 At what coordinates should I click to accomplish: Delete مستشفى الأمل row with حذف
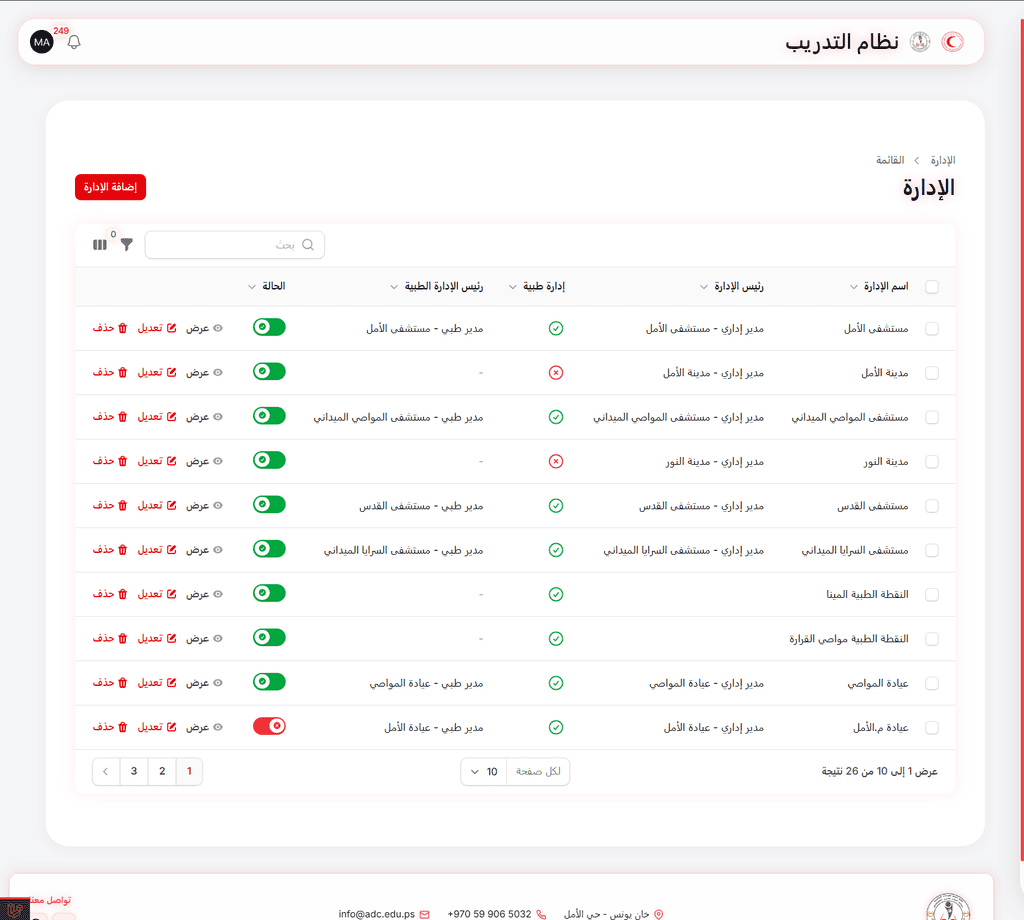(x=110, y=328)
